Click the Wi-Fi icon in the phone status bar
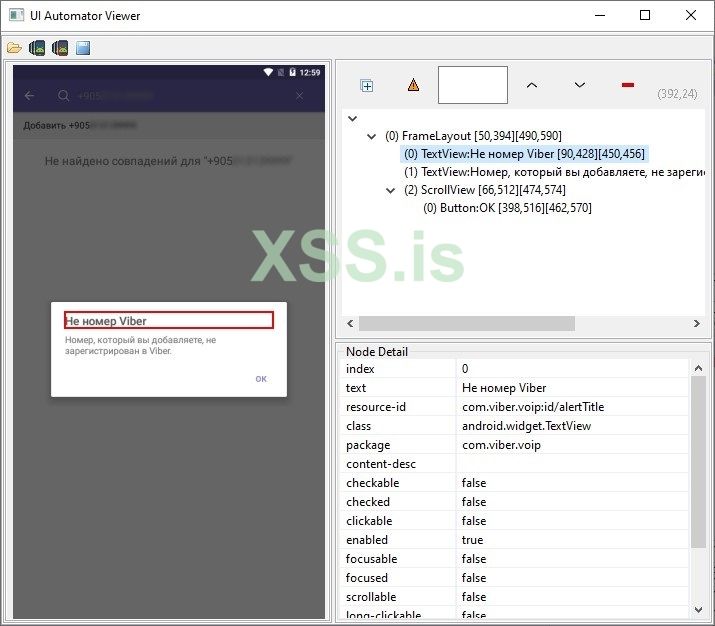The width and height of the screenshot is (715, 626). coord(268,72)
